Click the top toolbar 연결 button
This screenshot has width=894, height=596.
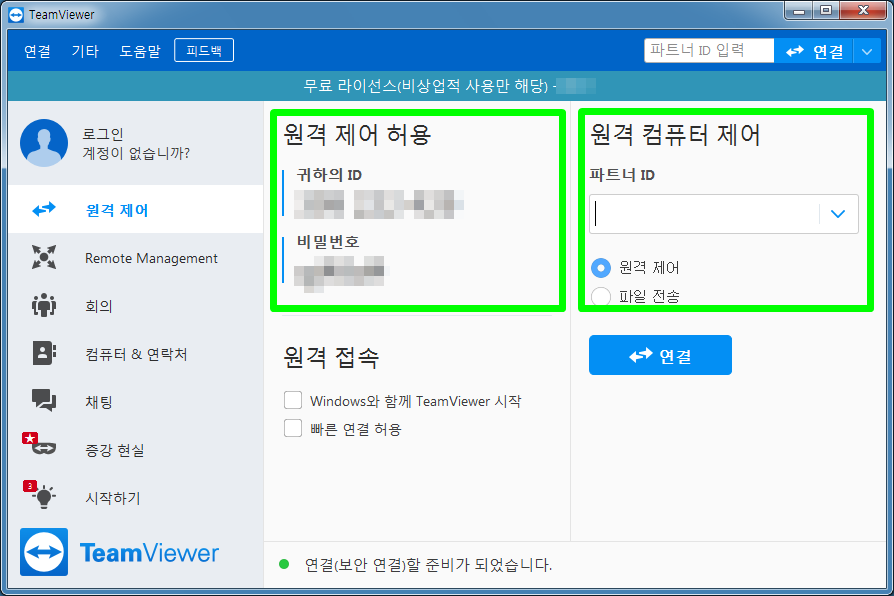pos(814,51)
